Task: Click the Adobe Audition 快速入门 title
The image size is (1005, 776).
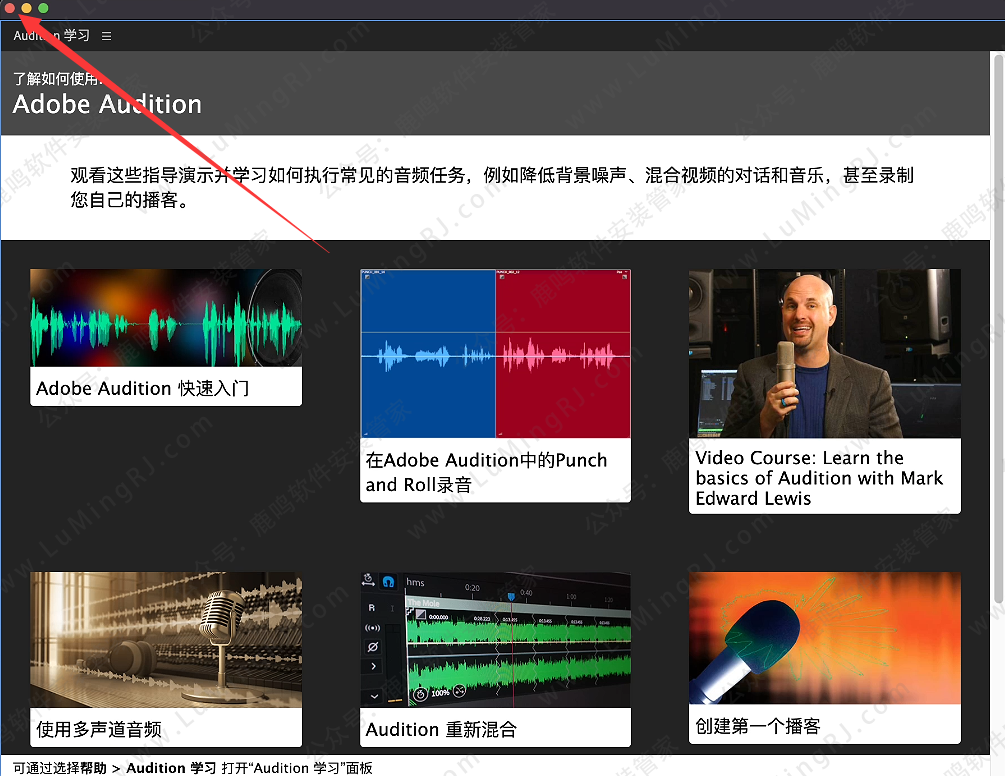Action: point(143,388)
